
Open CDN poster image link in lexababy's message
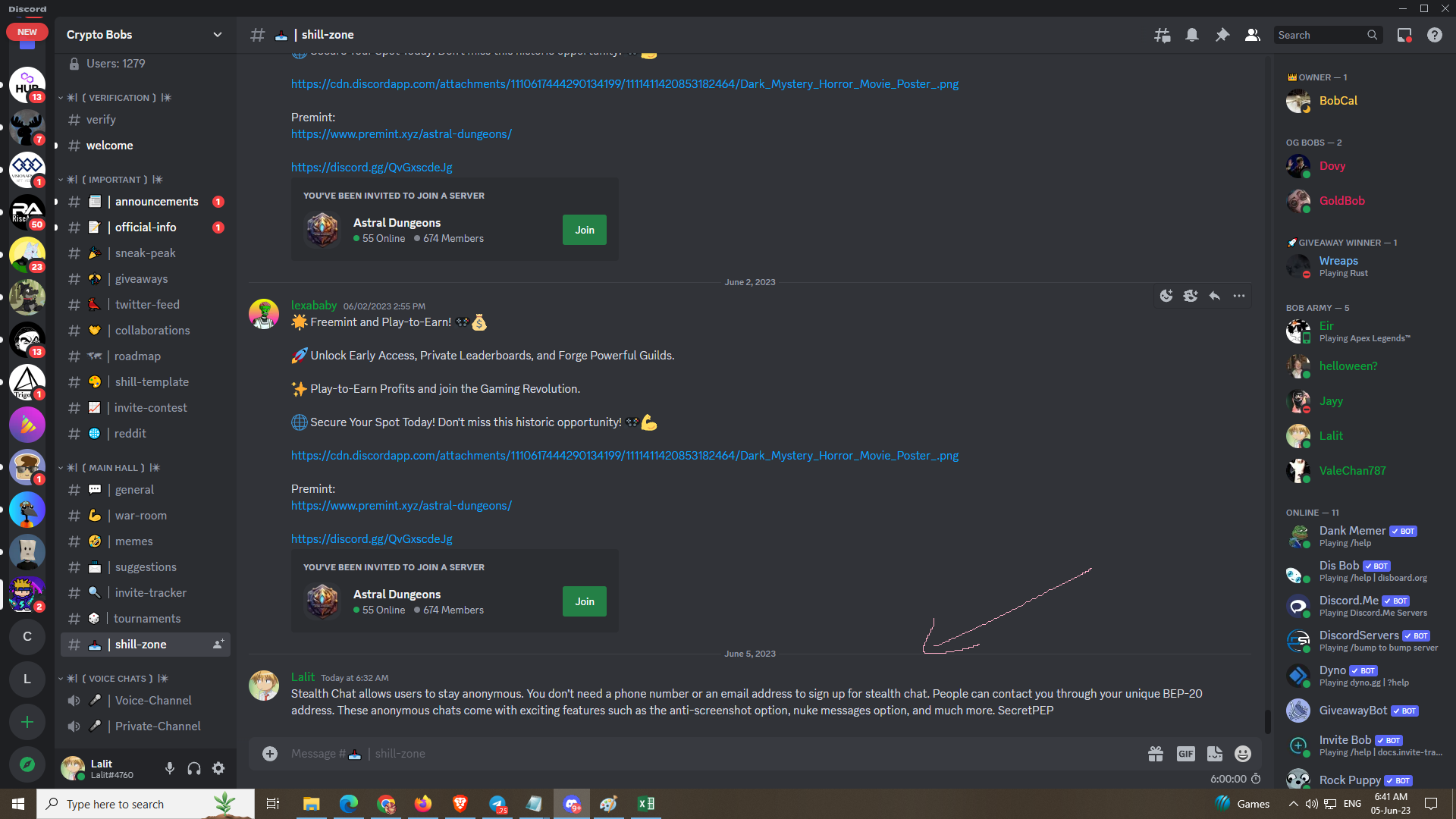[625, 456]
